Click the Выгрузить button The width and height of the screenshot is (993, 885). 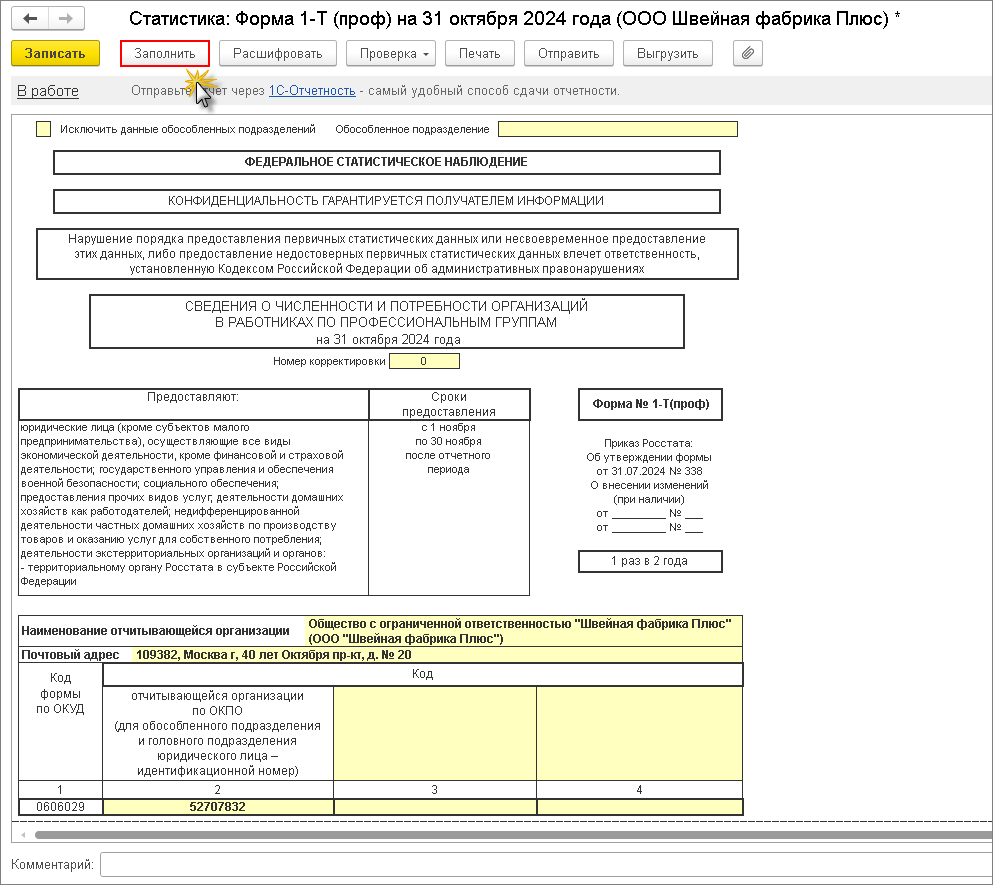click(x=667, y=53)
